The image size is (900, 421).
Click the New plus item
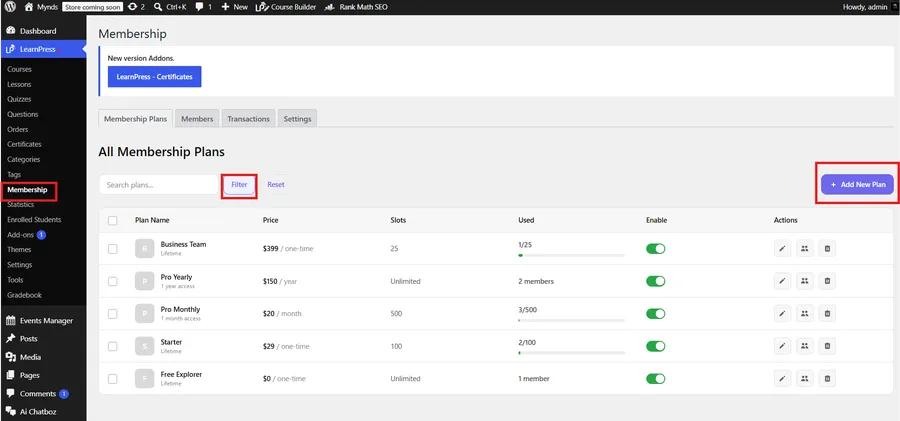(x=234, y=7)
